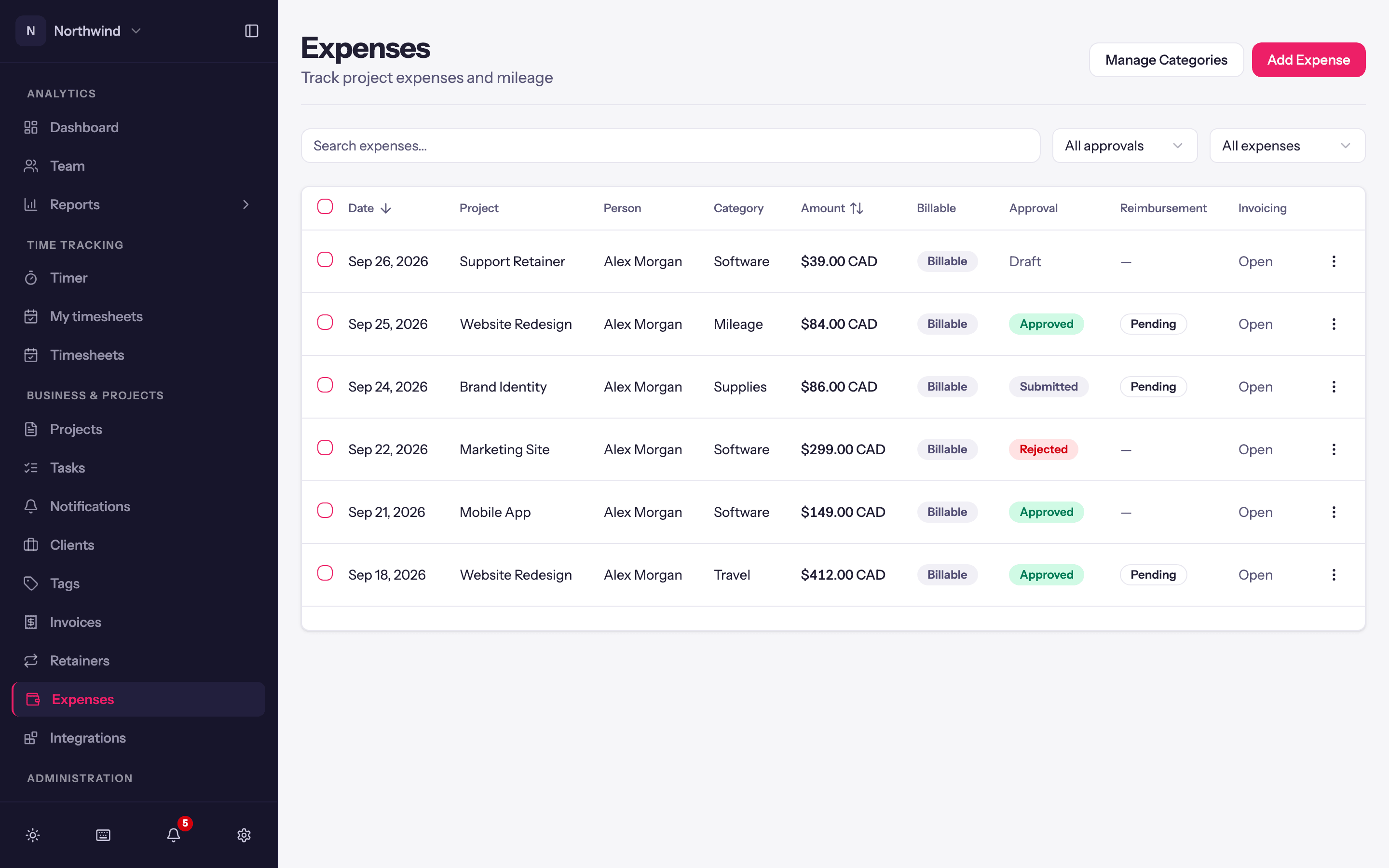
Task: Open the Northwind workspace switcher
Action: 79,31
